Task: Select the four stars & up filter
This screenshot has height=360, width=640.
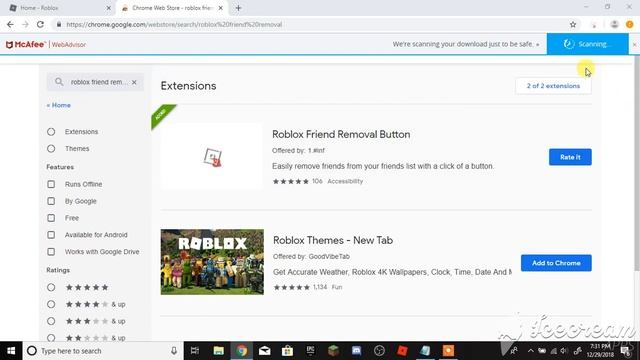Action: (51, 304)
